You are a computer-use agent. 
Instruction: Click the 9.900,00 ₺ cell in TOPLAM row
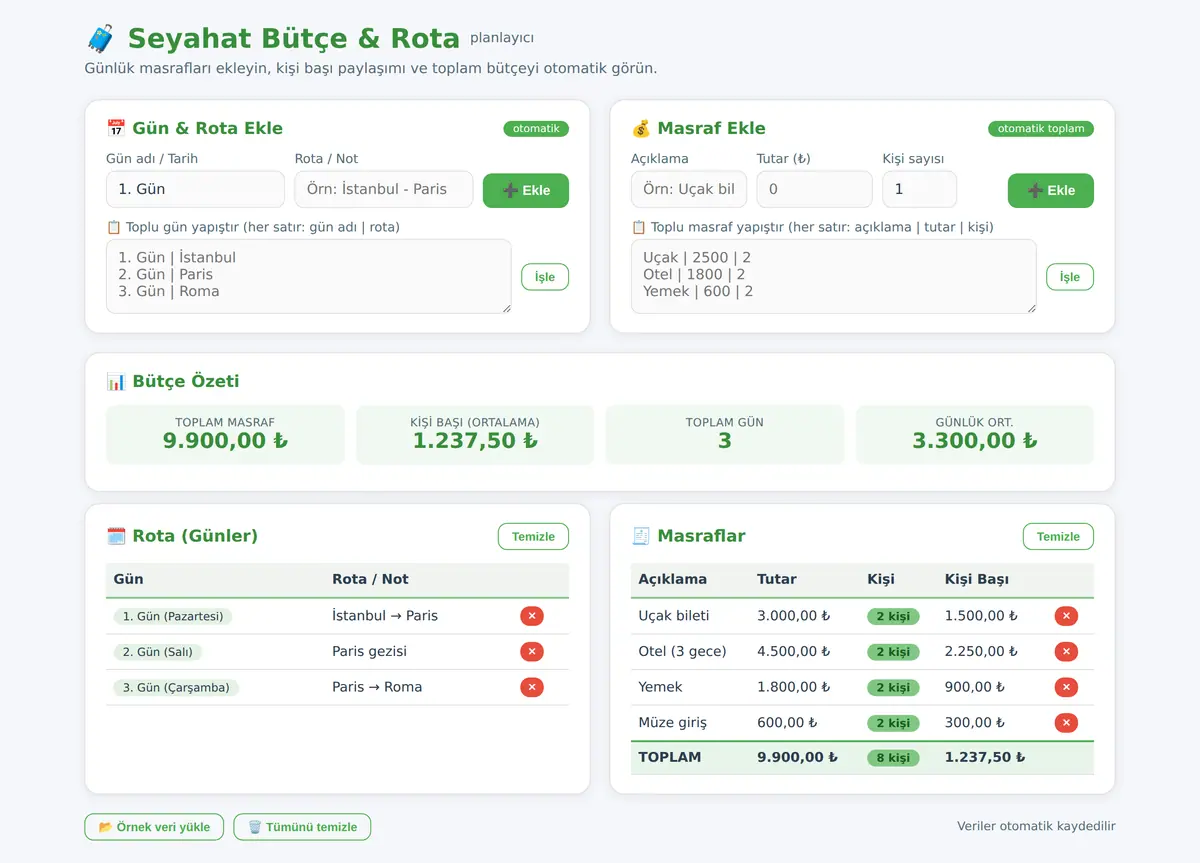[x=797, y=758]
